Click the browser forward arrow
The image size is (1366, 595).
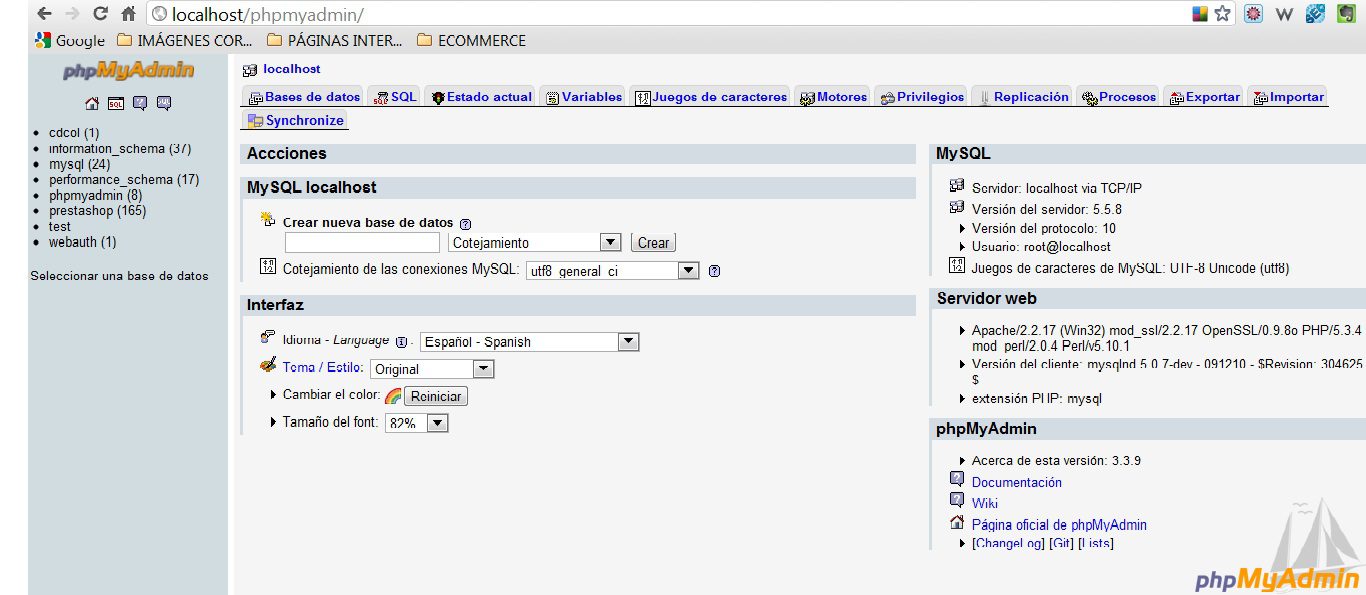tap(72, 14)
